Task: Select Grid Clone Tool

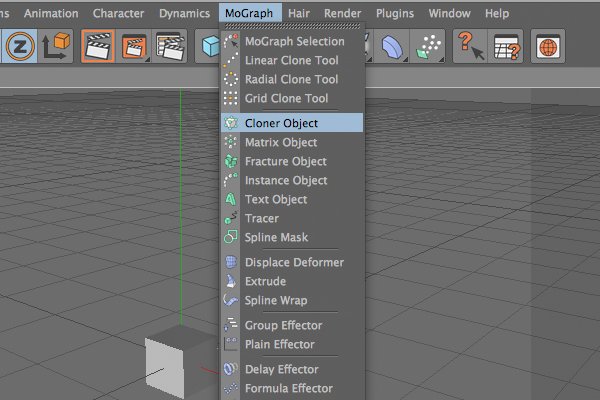Action: 292,98
